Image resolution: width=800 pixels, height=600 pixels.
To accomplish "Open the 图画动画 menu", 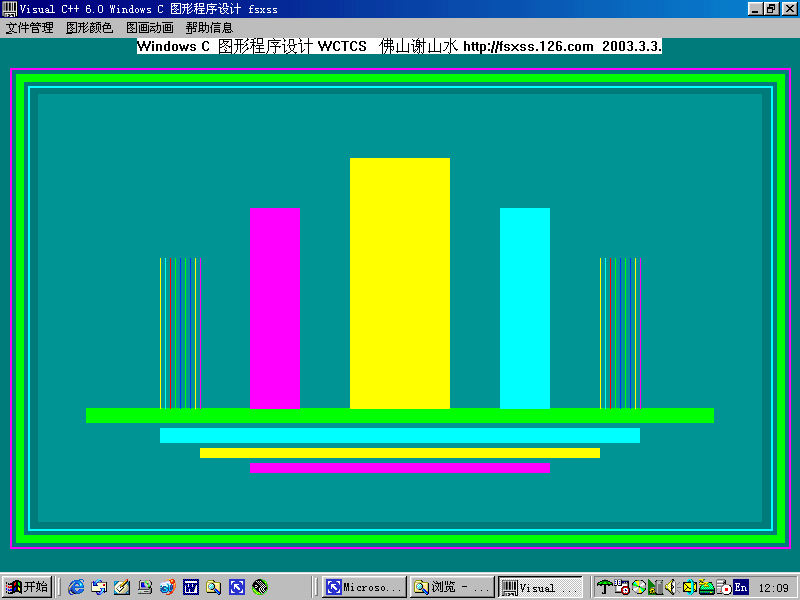I will [x=149, y=28].
